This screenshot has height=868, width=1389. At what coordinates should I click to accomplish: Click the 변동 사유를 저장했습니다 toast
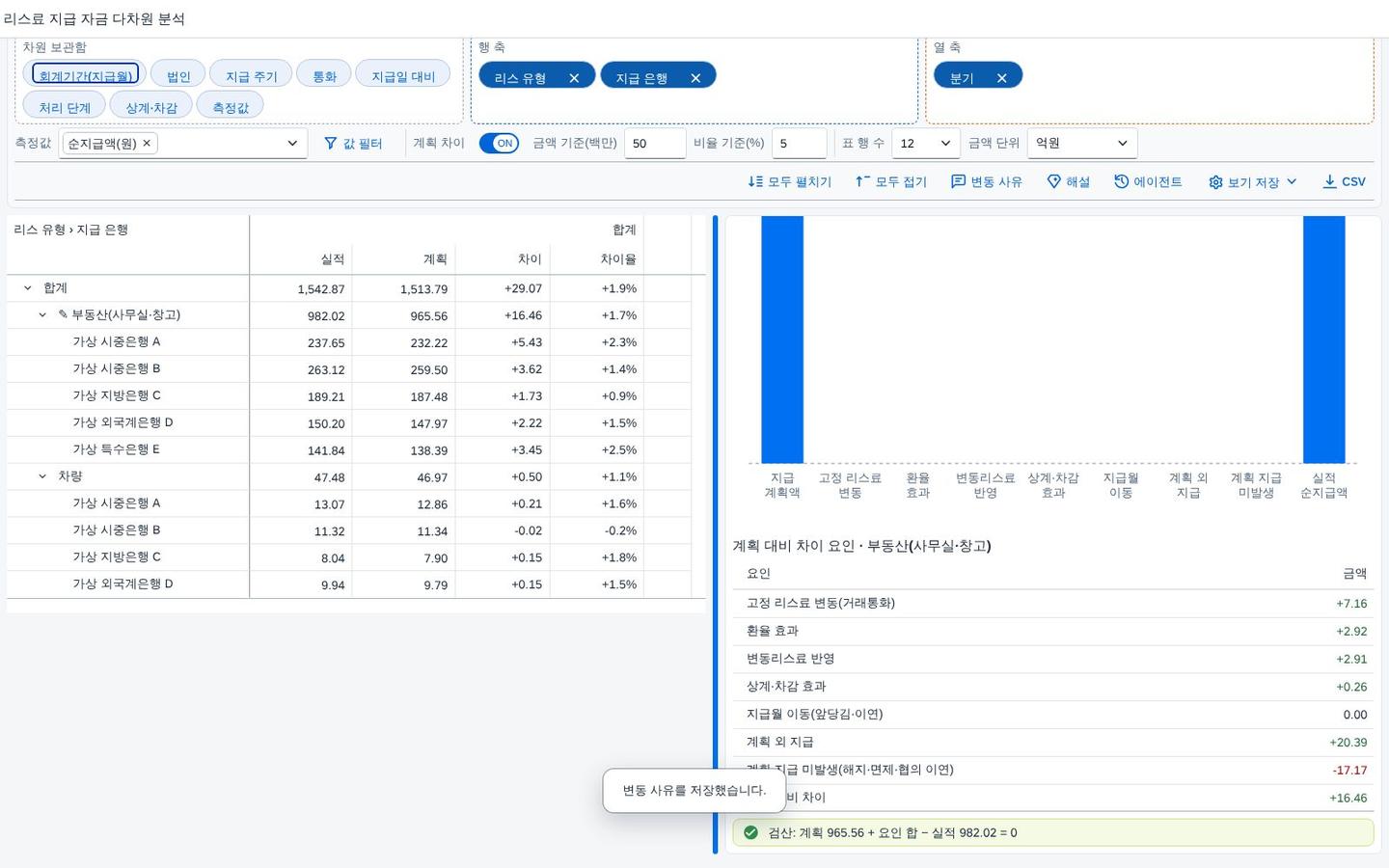tap(694, 791)
